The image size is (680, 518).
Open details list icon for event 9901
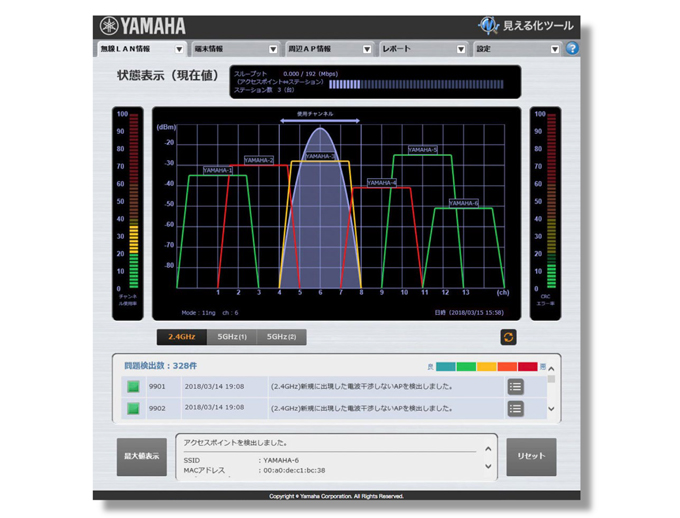click(515, 387)
